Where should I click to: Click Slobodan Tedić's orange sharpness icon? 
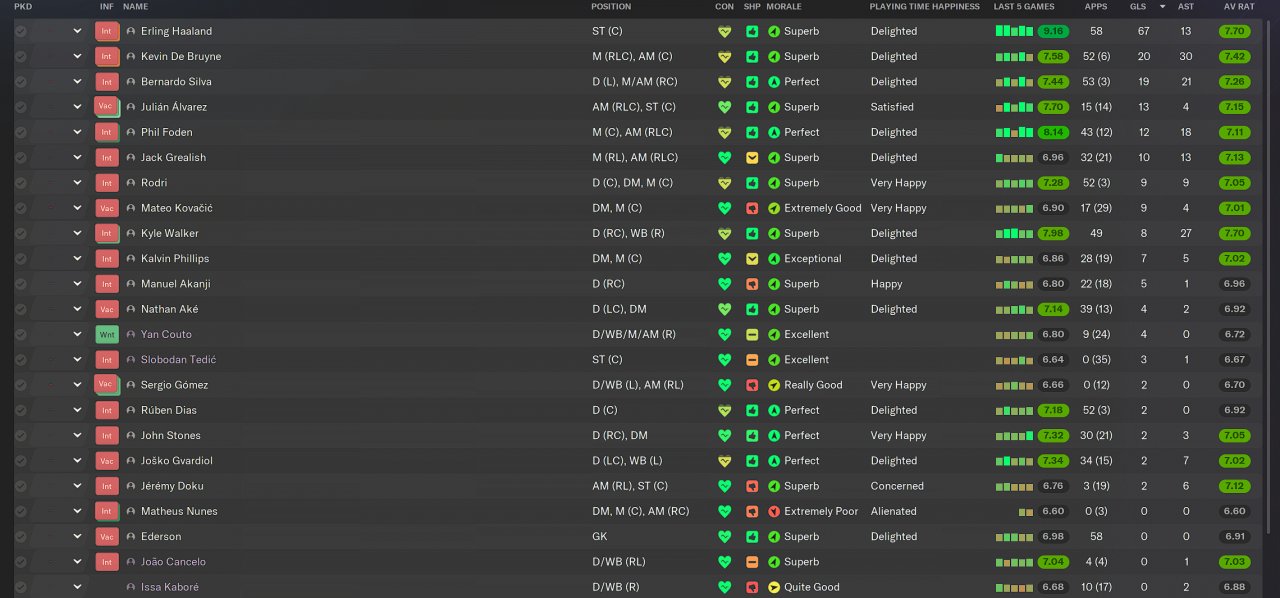(x=752, y=359)
